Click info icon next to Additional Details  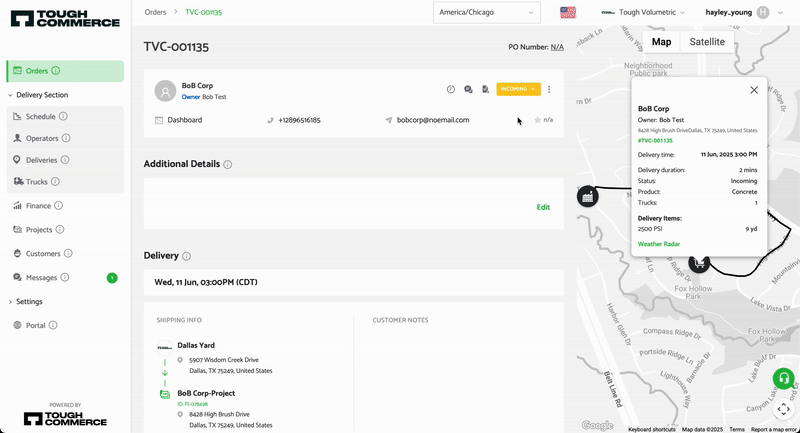[228, 164]
